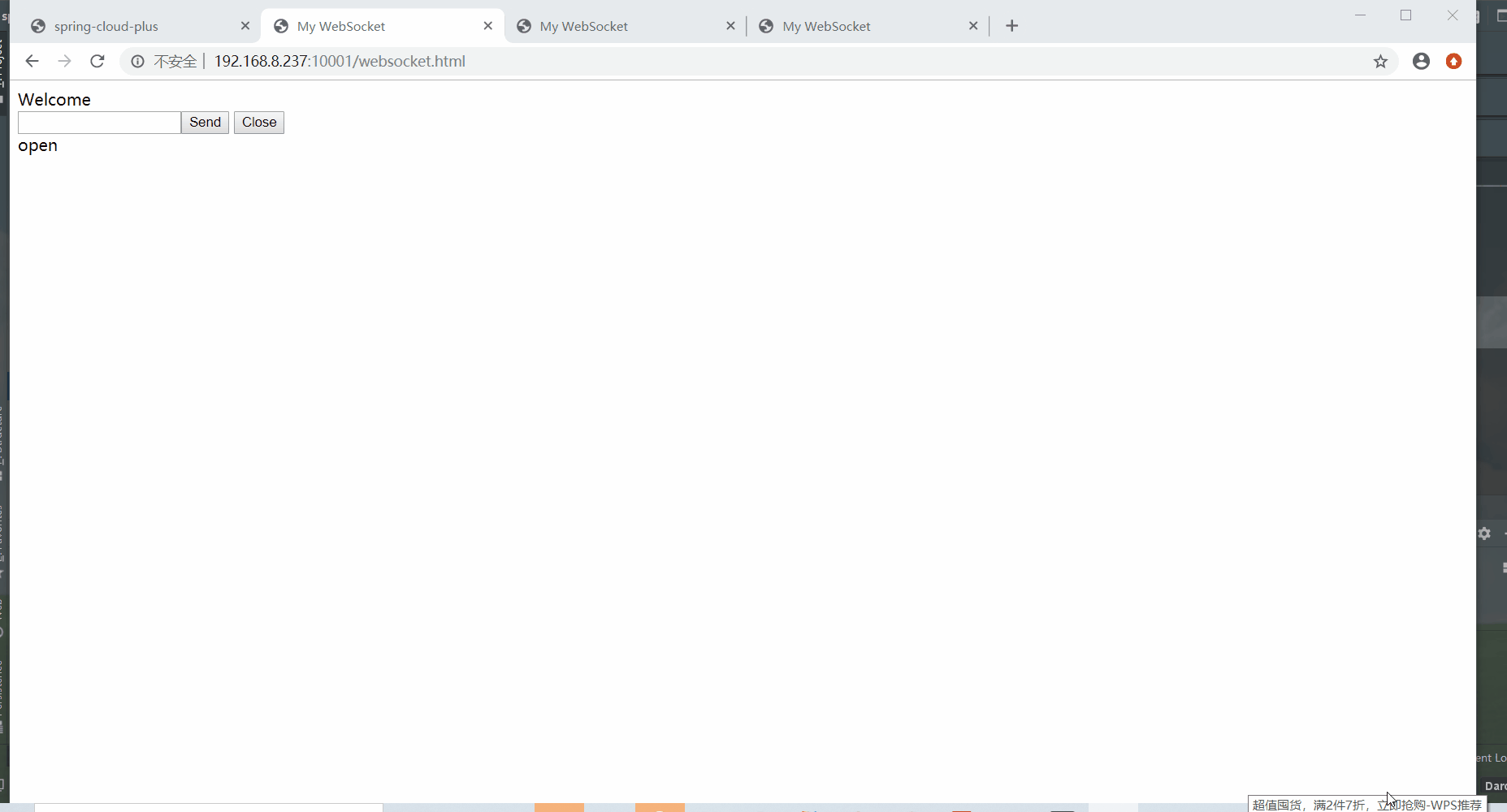
Task: Select the second My WebSocket tab
Action: (x=624, y=26)
